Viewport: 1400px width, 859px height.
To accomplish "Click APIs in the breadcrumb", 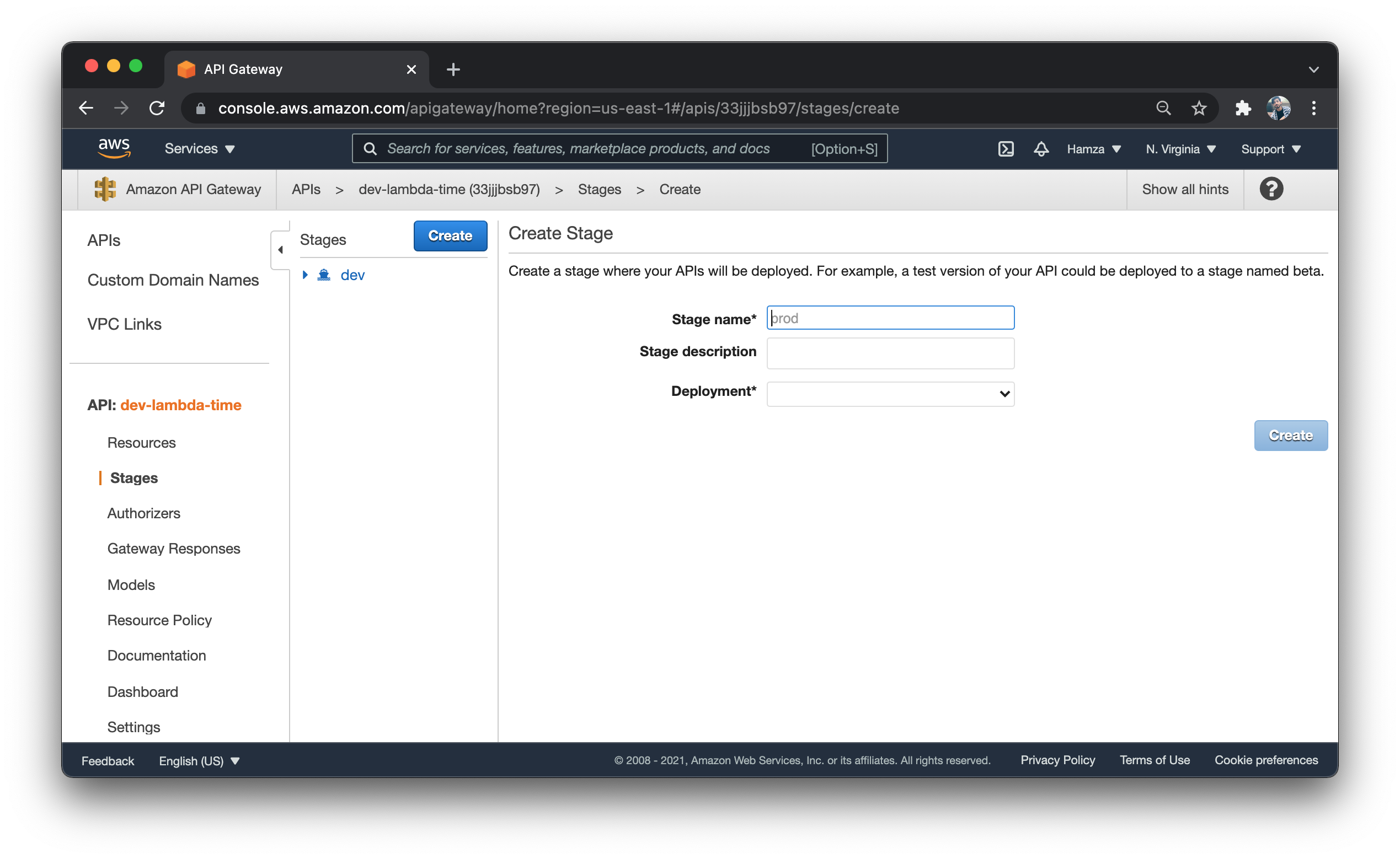I will coord(306,189).
